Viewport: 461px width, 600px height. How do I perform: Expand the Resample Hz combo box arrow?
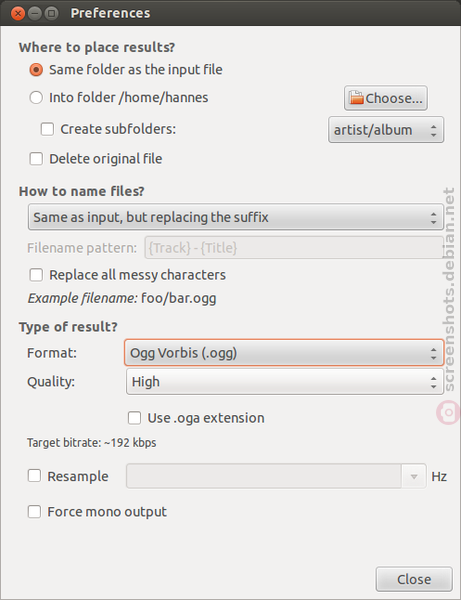point(414,476)
